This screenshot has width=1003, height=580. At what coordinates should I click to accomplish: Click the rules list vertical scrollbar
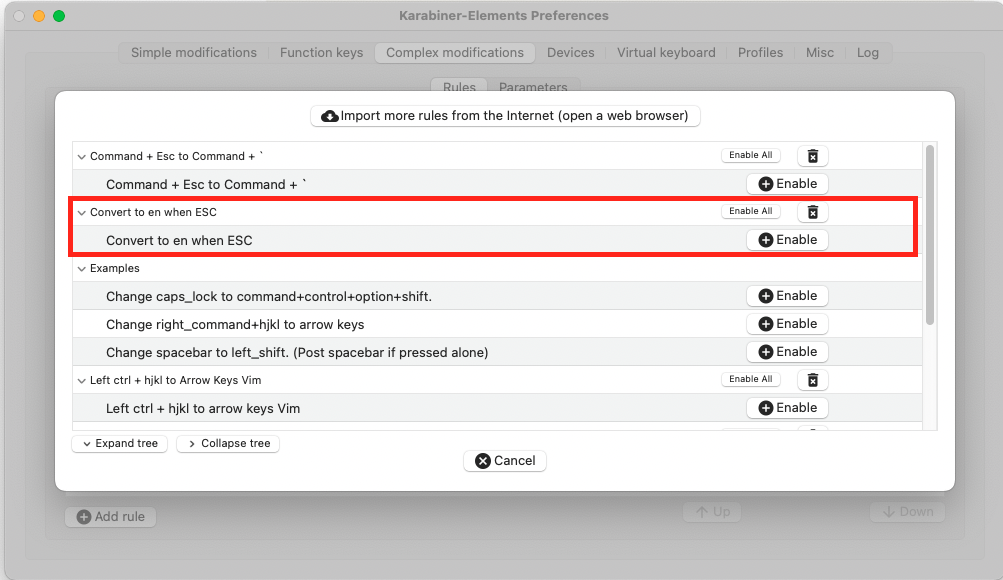[930, 235]
